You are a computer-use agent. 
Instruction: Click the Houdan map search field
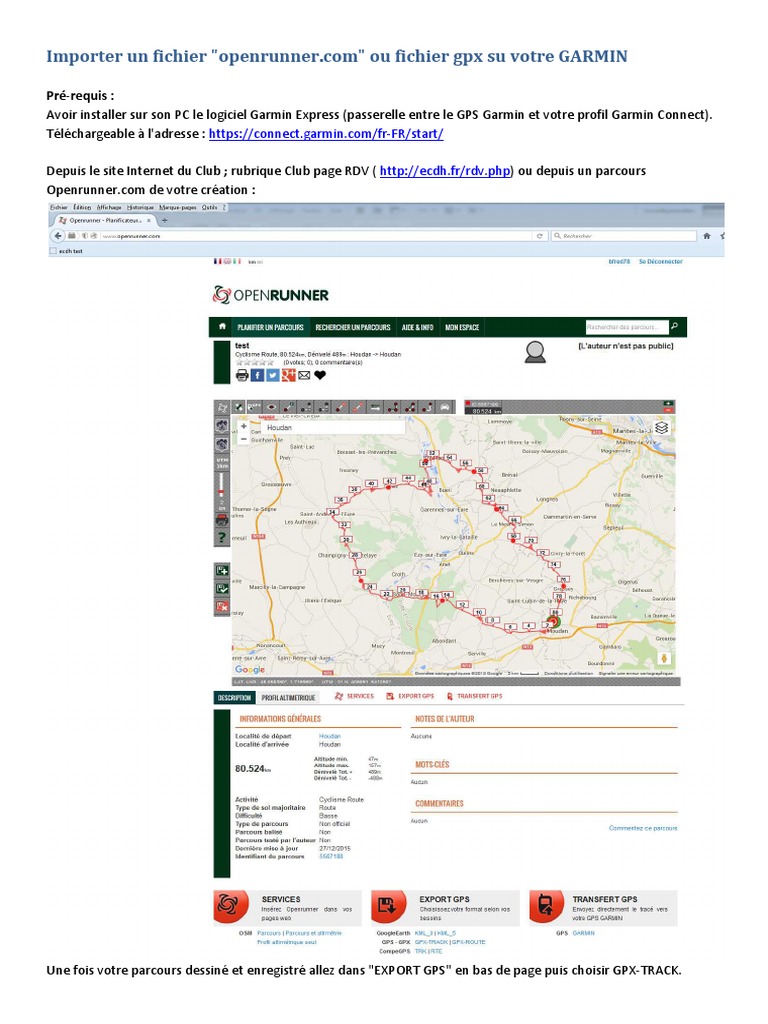[333, 427]
